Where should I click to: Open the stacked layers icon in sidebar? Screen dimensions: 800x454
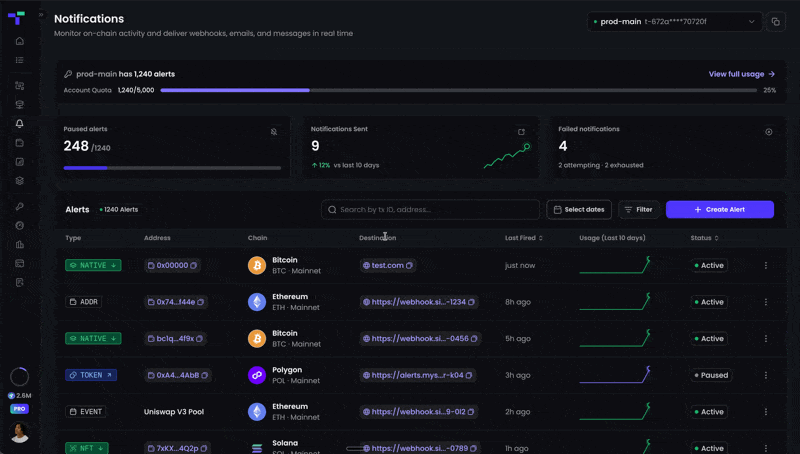pos(19,181)
